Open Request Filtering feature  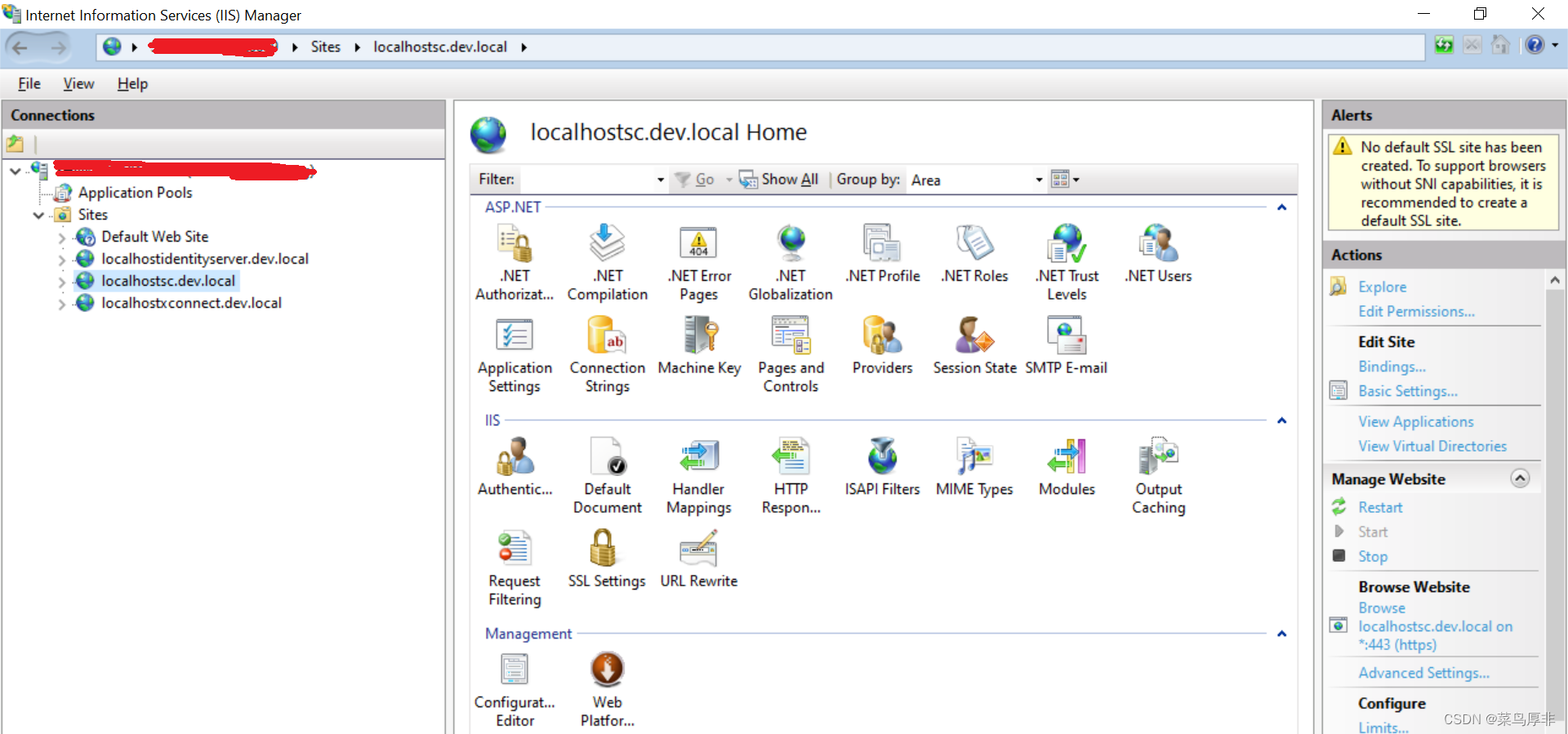(514, 568)
